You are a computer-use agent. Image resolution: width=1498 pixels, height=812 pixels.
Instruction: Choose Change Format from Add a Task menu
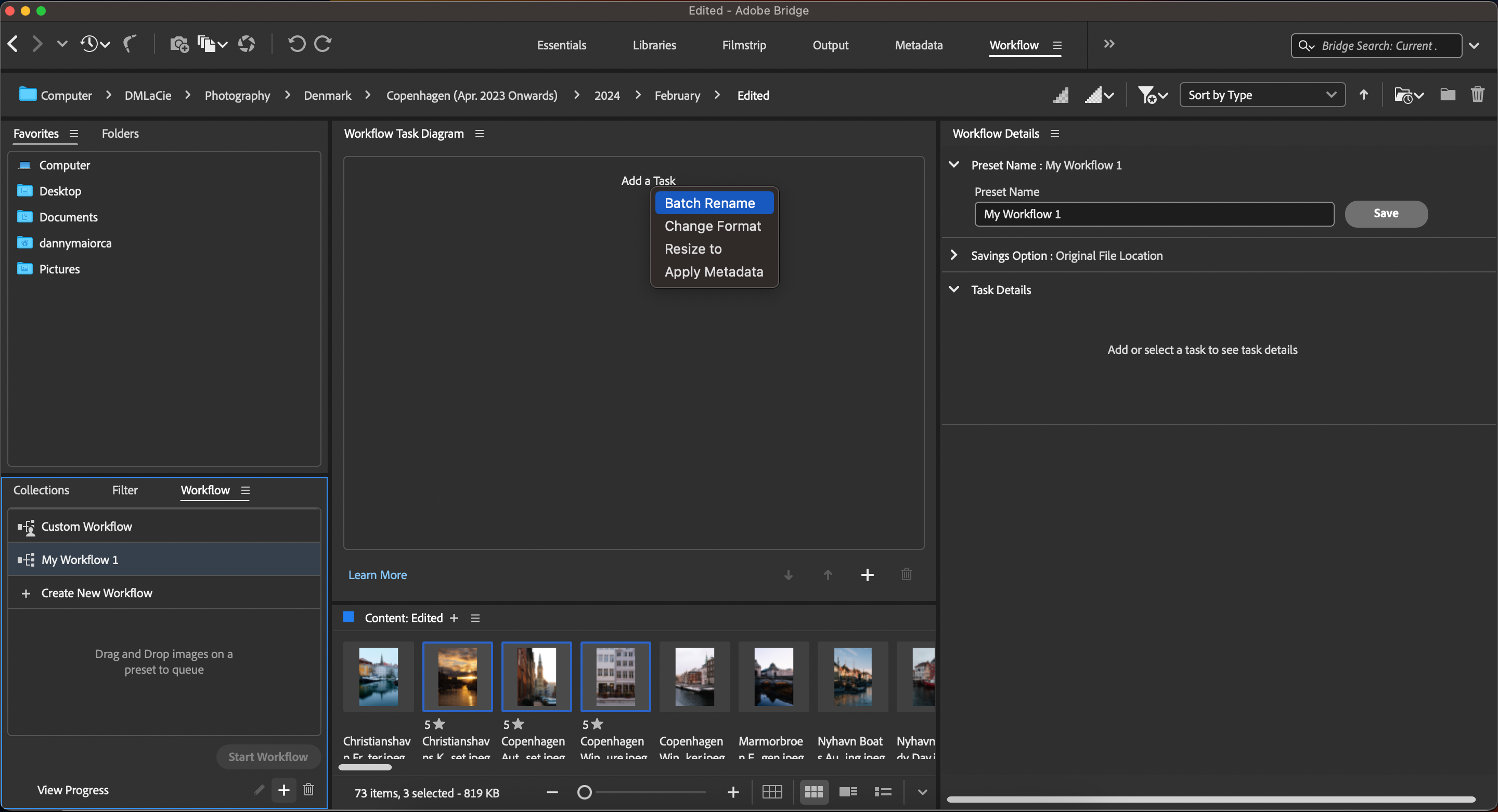coord(713,226)
